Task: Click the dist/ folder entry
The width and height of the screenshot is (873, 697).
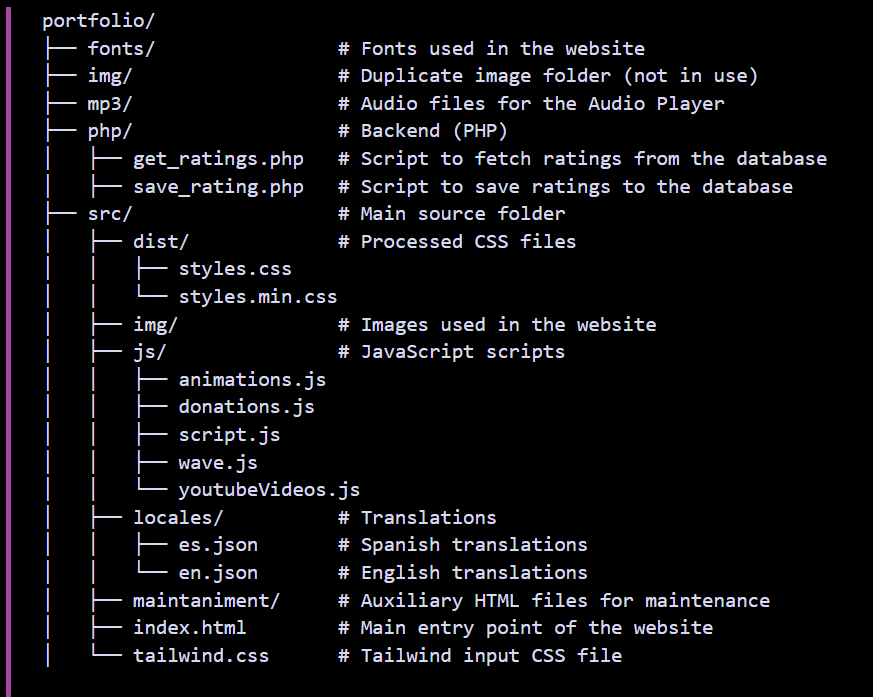Action: tap(161, 242)
